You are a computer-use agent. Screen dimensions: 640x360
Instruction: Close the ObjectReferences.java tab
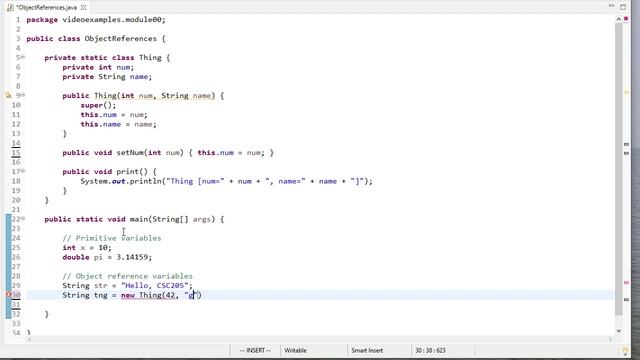[x=84, y=7]
